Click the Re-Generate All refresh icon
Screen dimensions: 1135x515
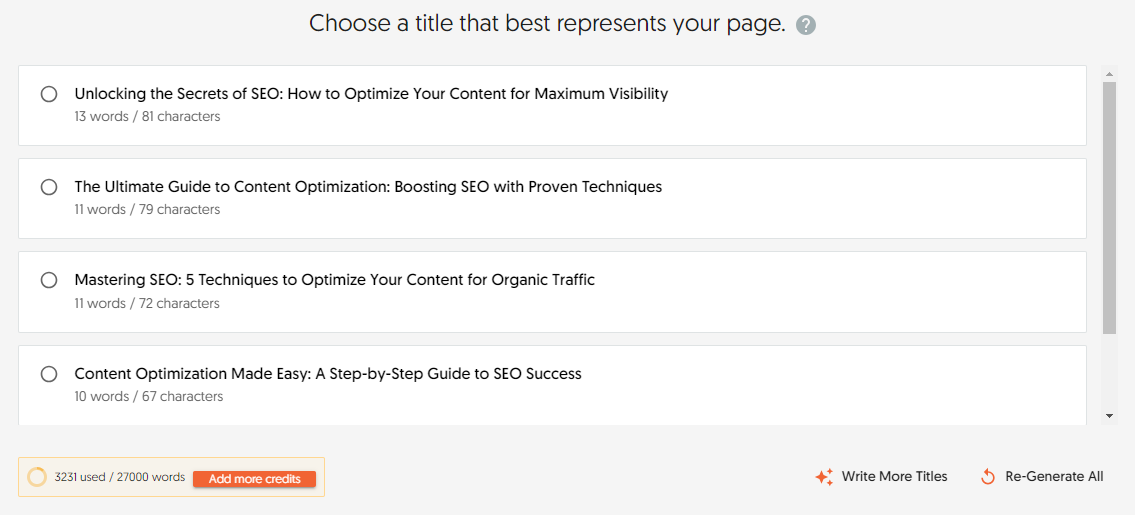(988, 477)
